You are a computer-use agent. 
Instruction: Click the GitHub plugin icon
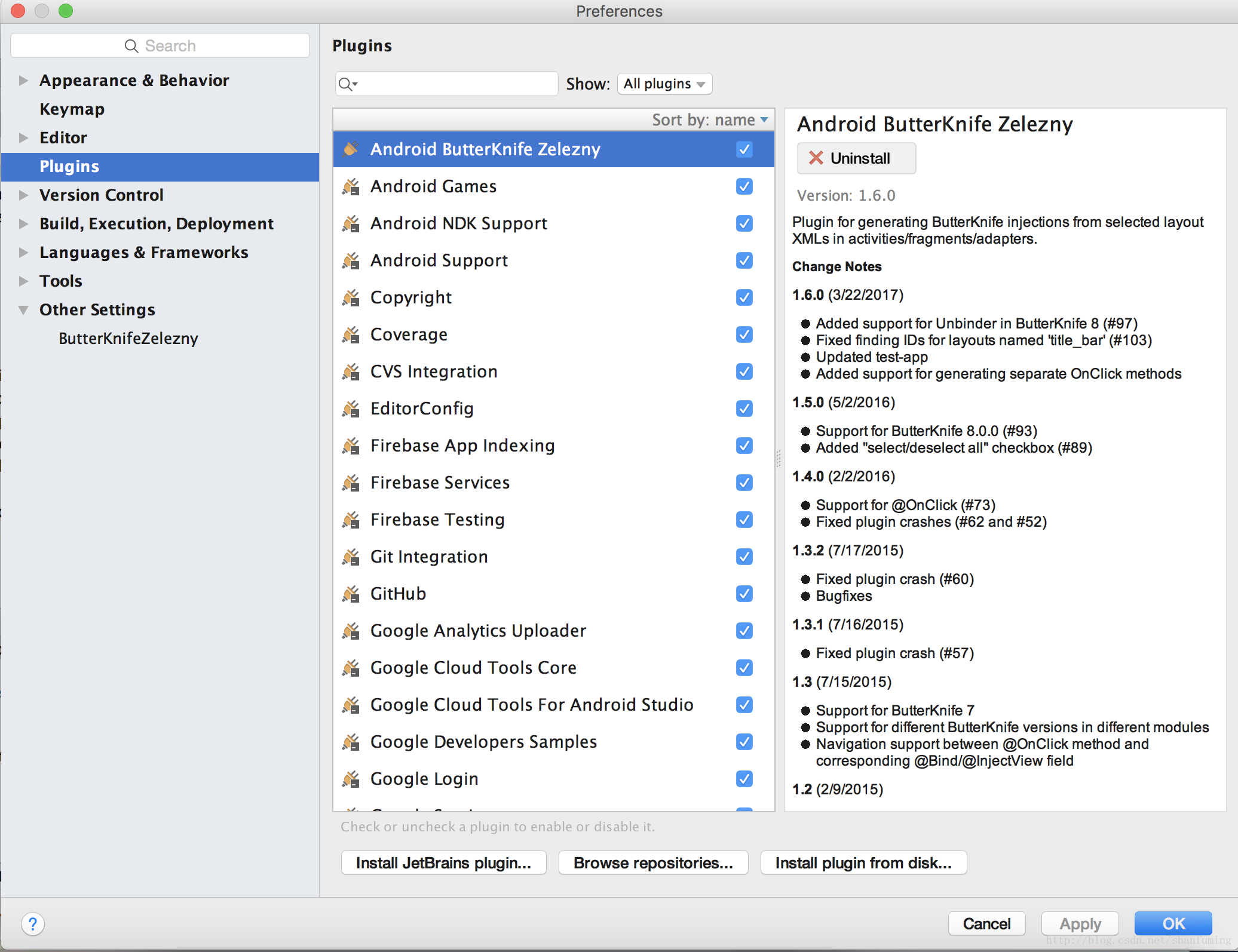click(351, 594)
